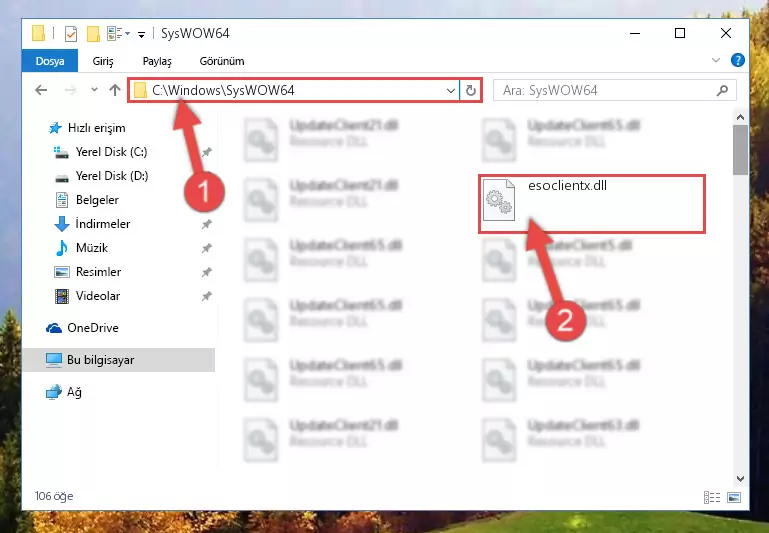Image resolution: width=769 pixels, height=533 pixels.
Task: Click the scrollbar down arrow
Action: click(x=740, y=478)
